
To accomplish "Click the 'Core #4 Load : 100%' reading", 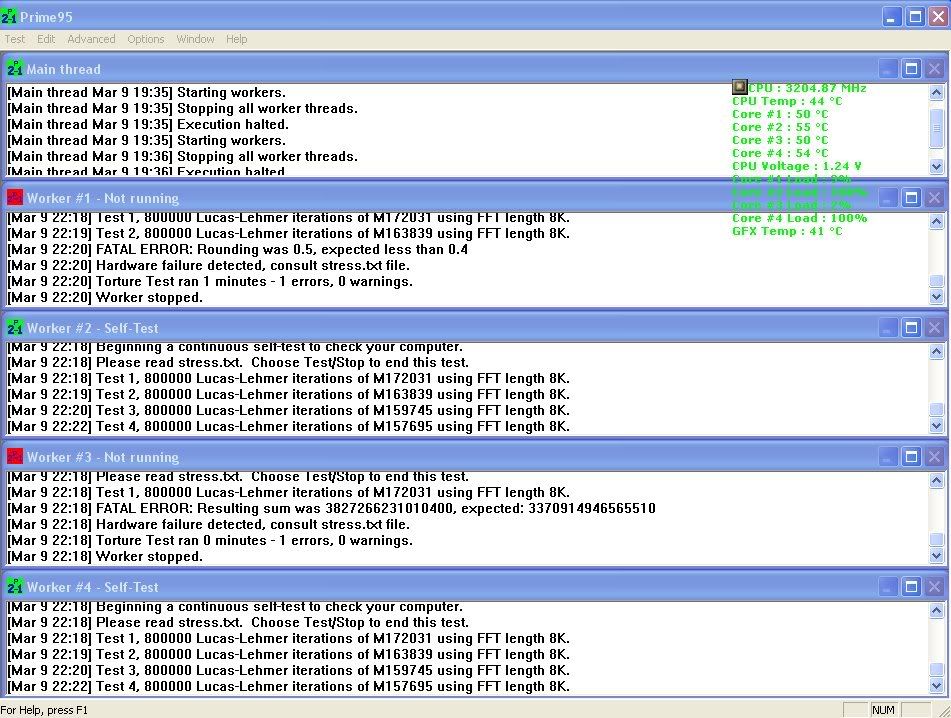I will click(x=799, y=218).
